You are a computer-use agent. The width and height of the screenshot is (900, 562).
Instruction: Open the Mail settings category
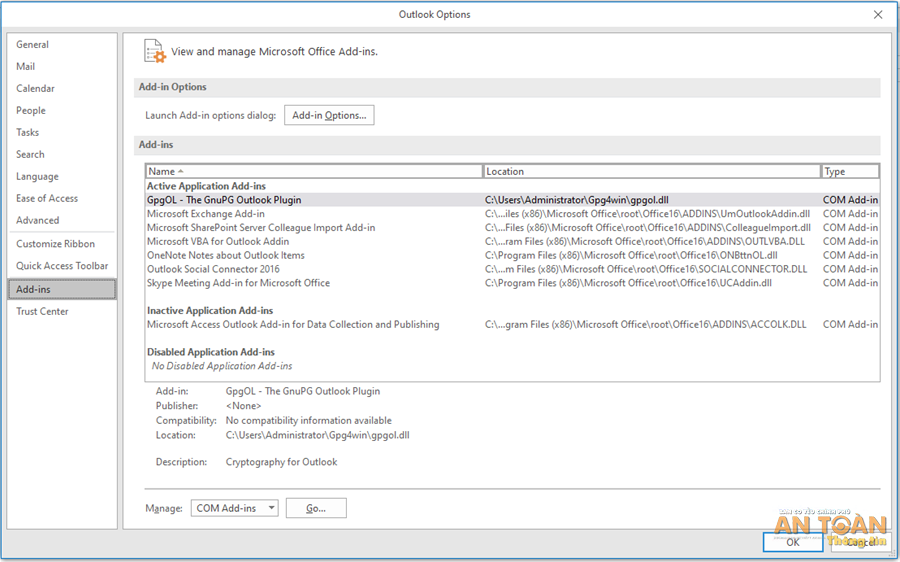point(26,67)
